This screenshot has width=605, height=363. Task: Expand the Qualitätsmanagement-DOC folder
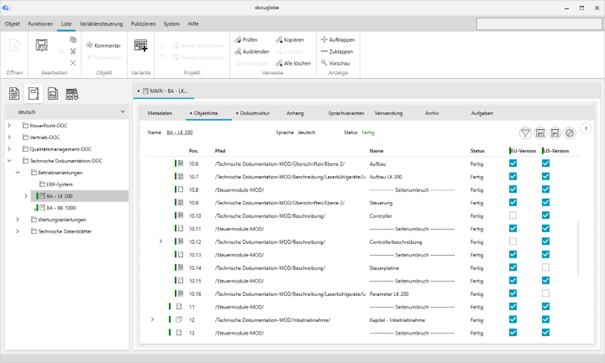tap(9, 149)
